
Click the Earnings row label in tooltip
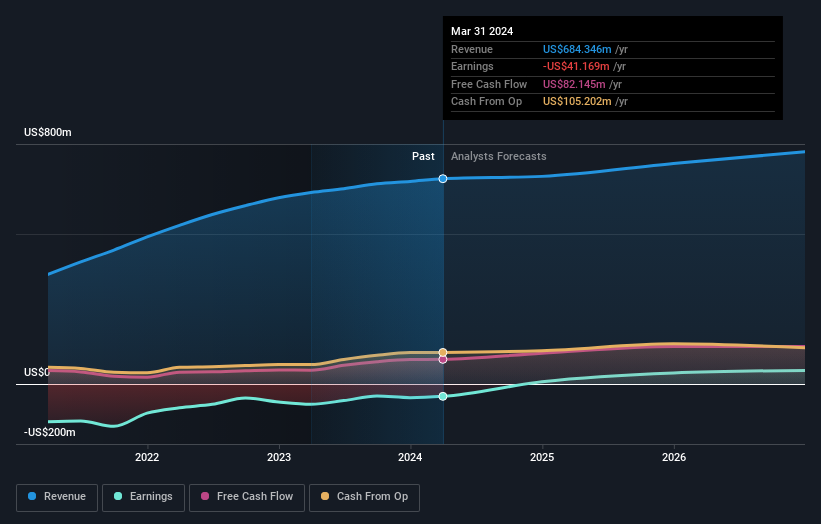coord(472,66)
